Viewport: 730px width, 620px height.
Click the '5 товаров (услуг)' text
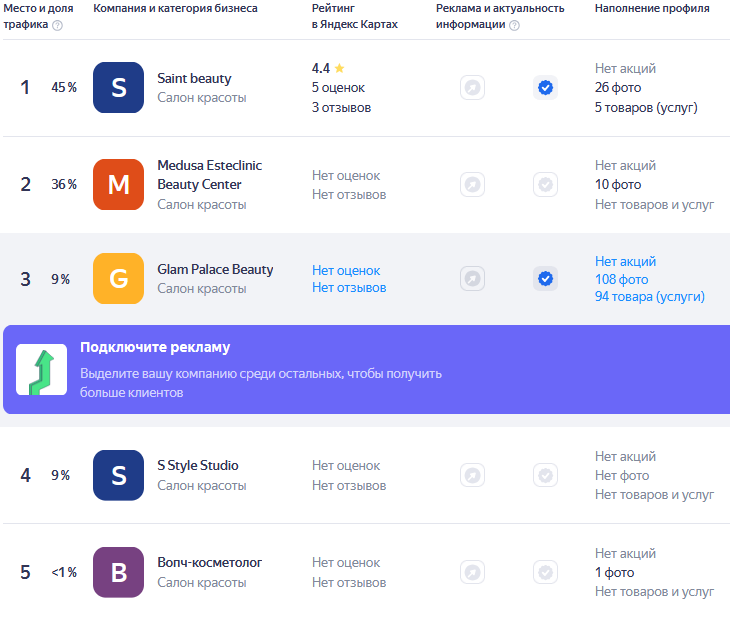pyautogui.click(x=646, y=108)
